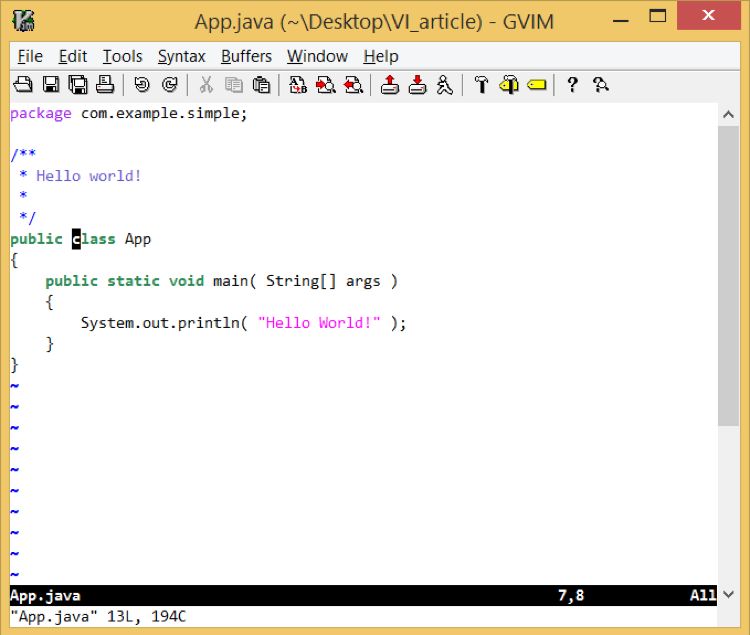This screenshot has width=750, height=635.
Task: Open the File menu
Action: pos(30,56)
